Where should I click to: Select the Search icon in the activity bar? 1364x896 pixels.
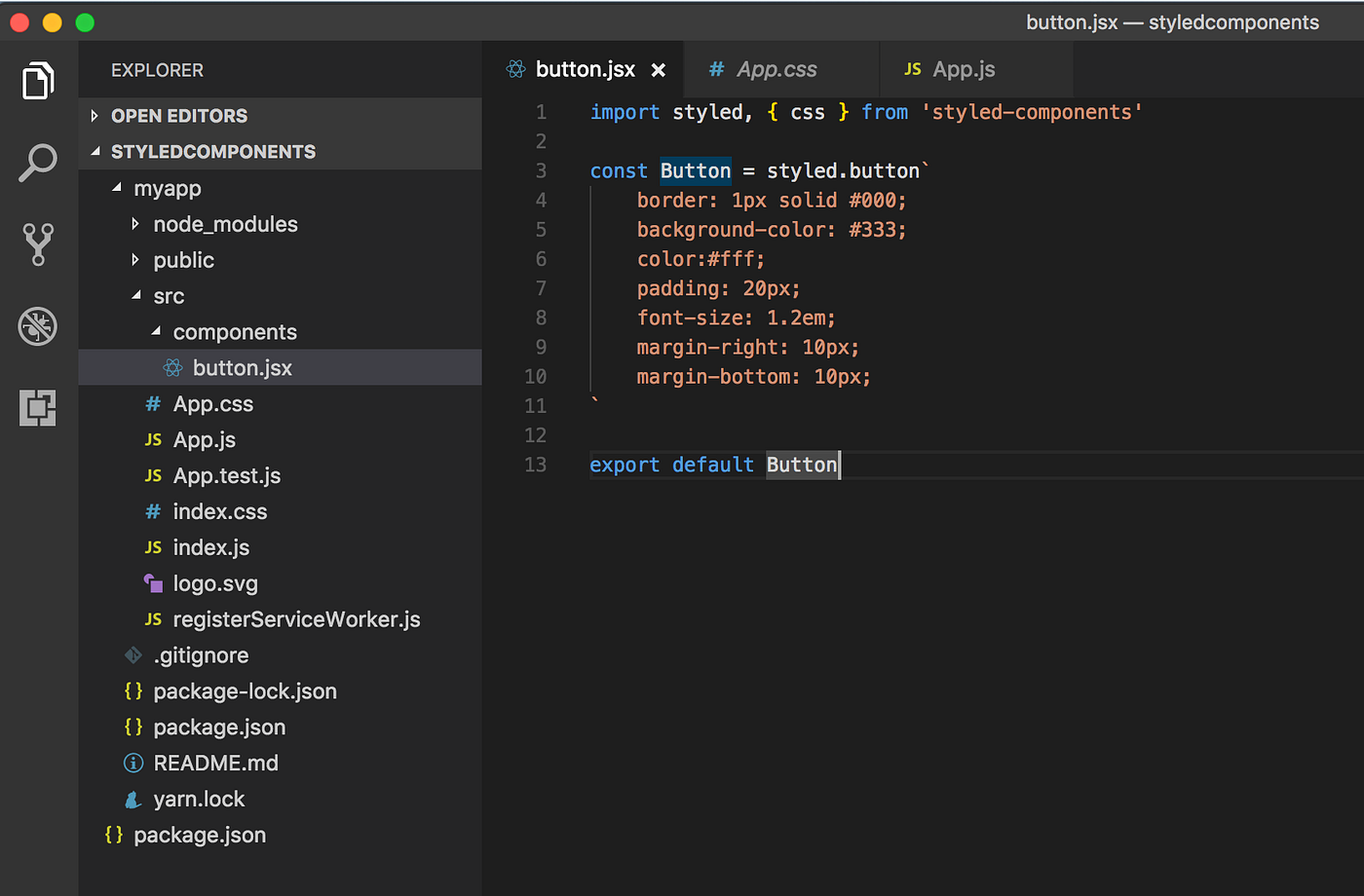37,163
